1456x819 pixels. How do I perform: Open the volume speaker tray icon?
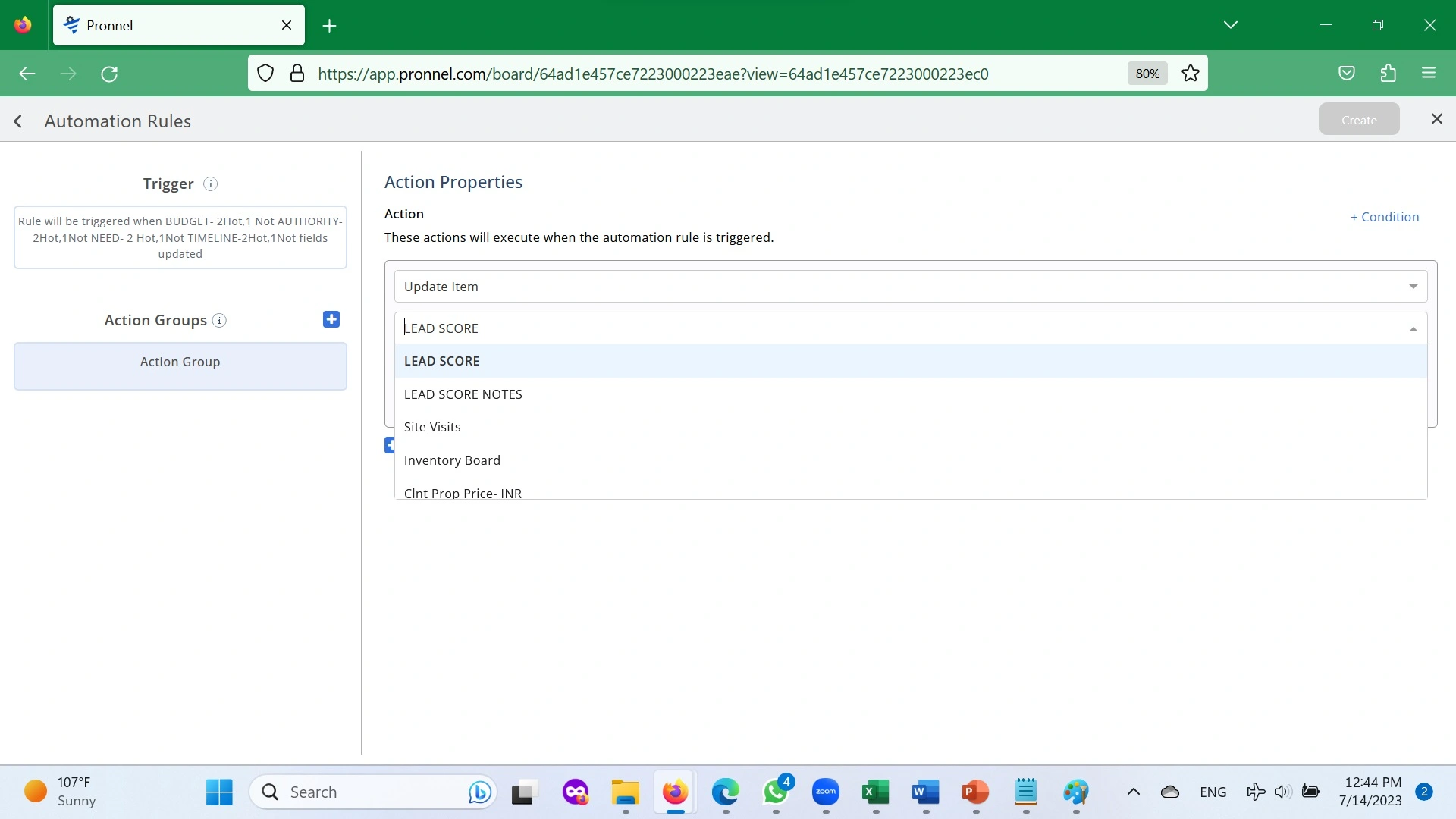(1282, 792)
